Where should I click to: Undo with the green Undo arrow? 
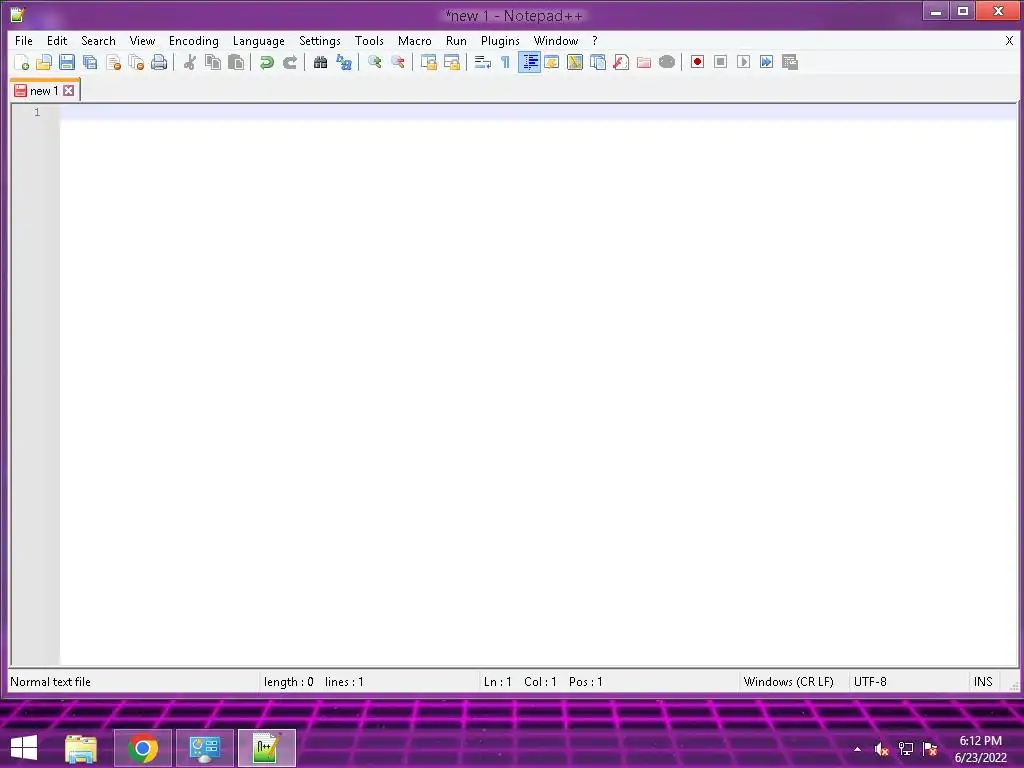tap(266, 62)
